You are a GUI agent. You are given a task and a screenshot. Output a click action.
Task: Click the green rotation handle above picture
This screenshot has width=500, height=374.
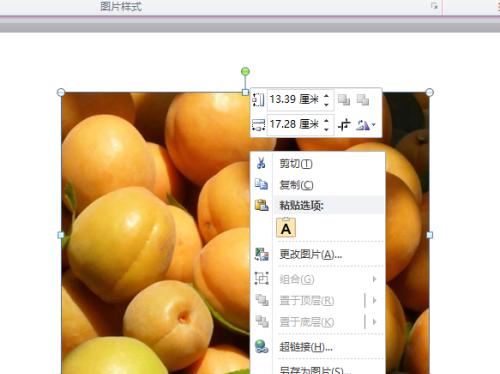pyautogui.click(x=245, y=71)
